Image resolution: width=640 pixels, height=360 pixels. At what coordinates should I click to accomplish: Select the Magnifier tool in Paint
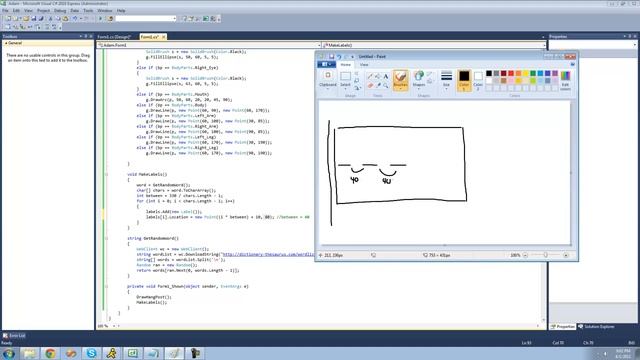(386, 85)
